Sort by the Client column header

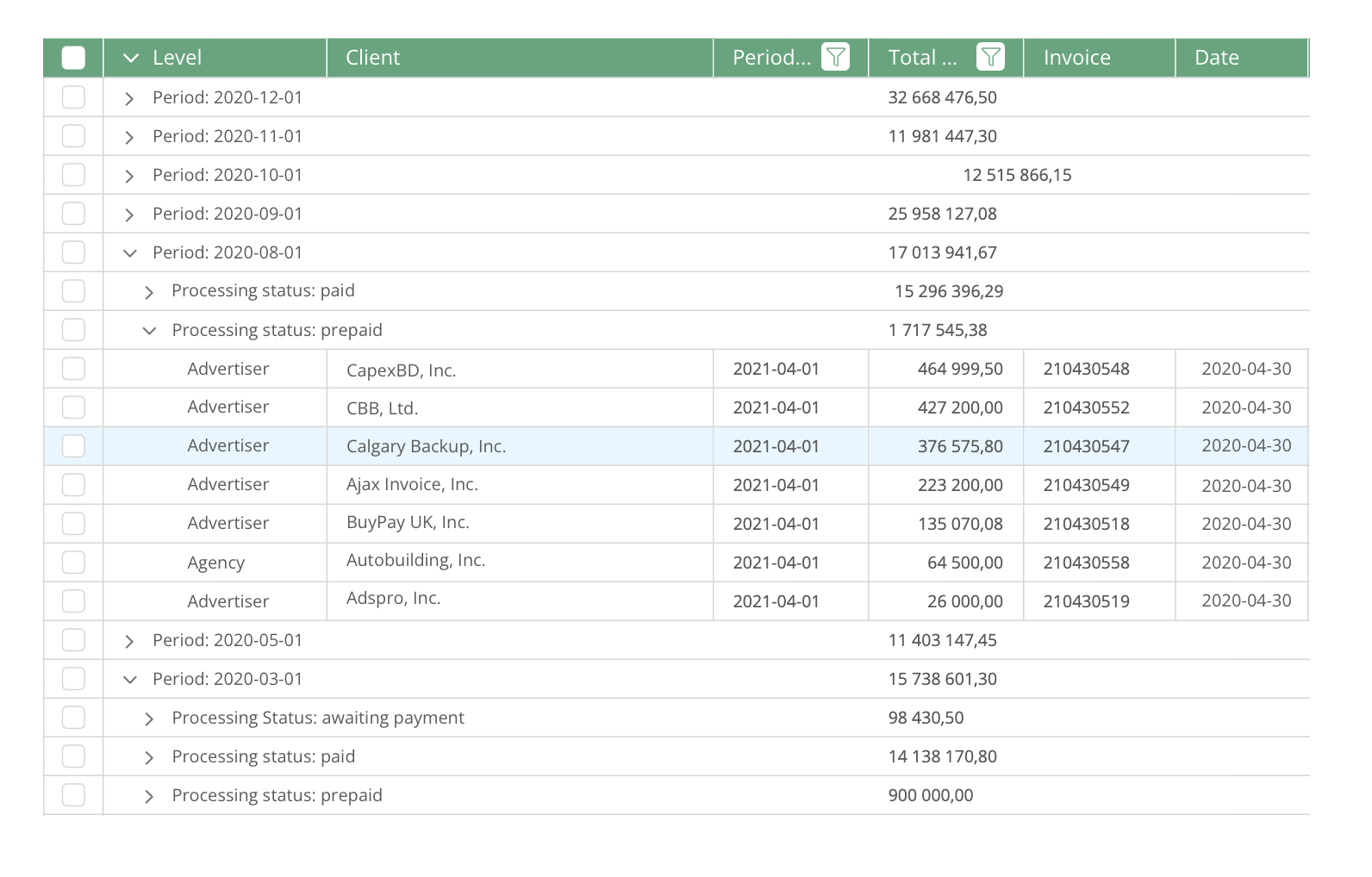(372, 58)
